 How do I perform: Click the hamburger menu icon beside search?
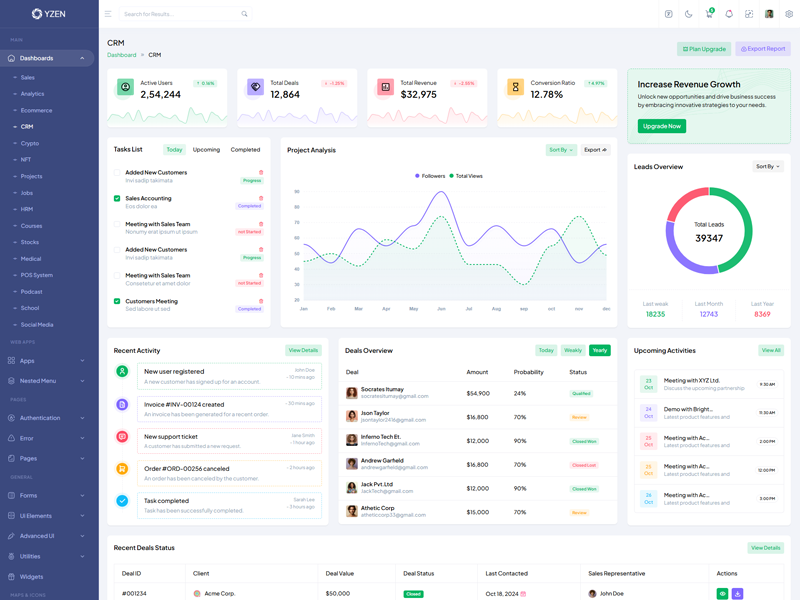108,14
